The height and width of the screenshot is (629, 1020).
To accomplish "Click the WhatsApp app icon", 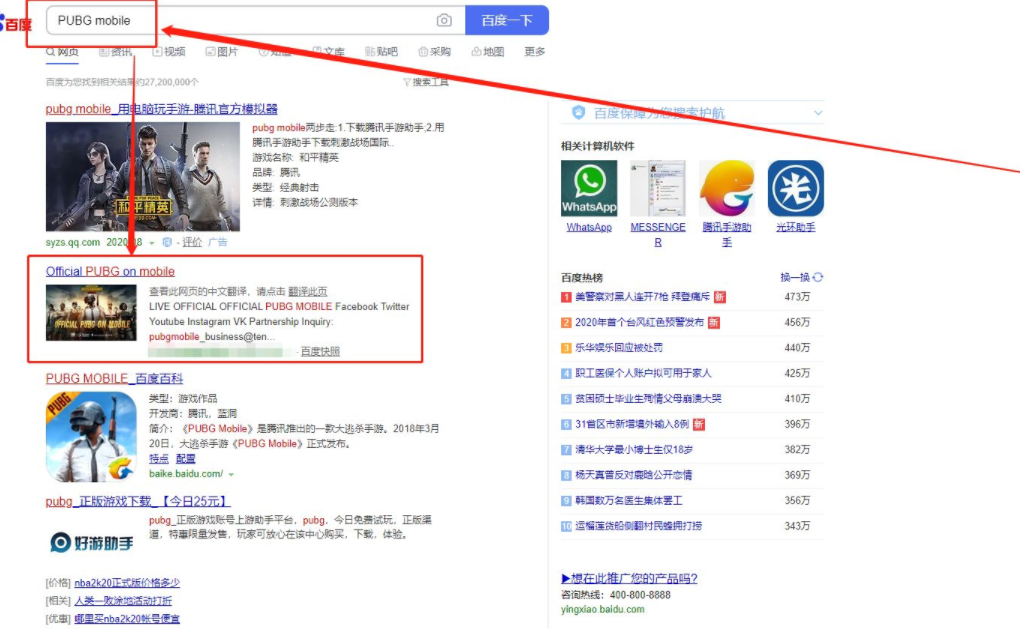I will pos(589,188).
